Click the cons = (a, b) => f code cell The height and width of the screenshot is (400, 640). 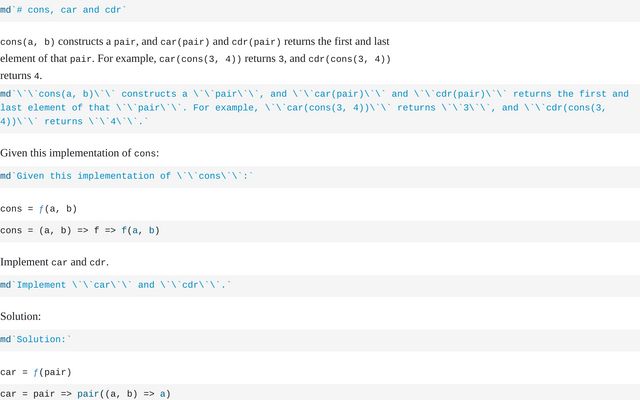point(79,231)
